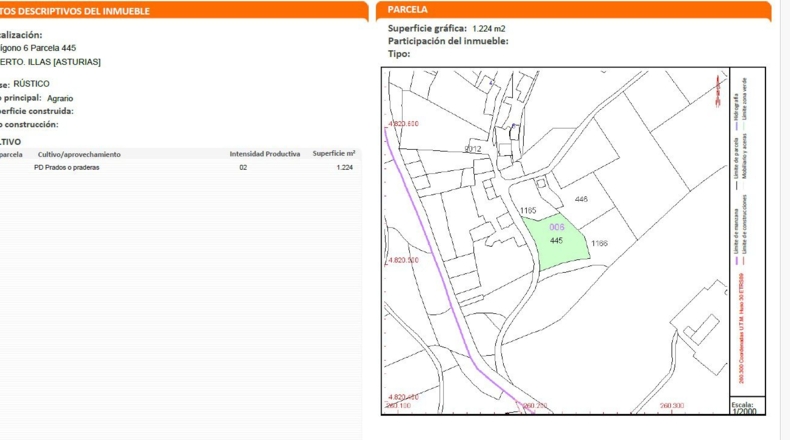The width and height of the screenshot is (790, 440).
Task: Click parcel label 9012 on the map
Action: [473, 149]
